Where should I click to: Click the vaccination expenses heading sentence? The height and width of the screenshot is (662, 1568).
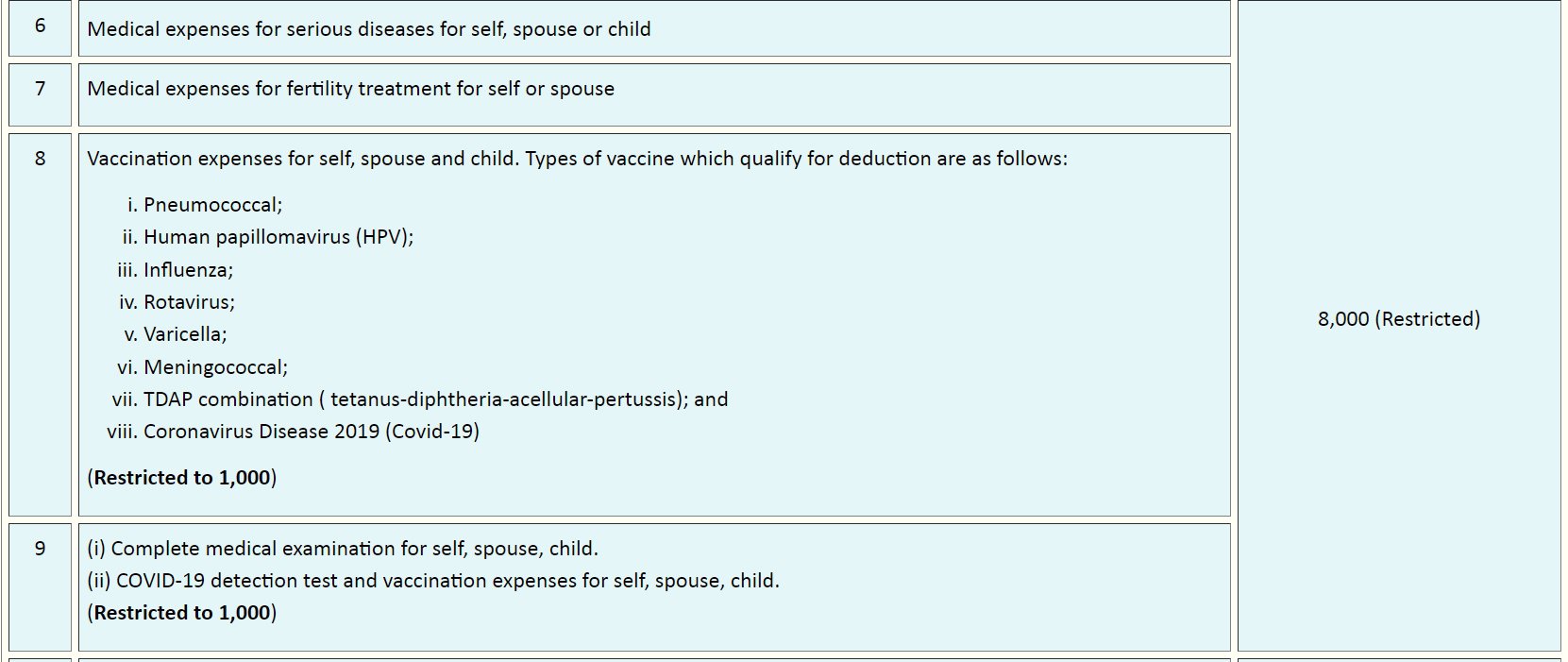click(x=577, y=159)
